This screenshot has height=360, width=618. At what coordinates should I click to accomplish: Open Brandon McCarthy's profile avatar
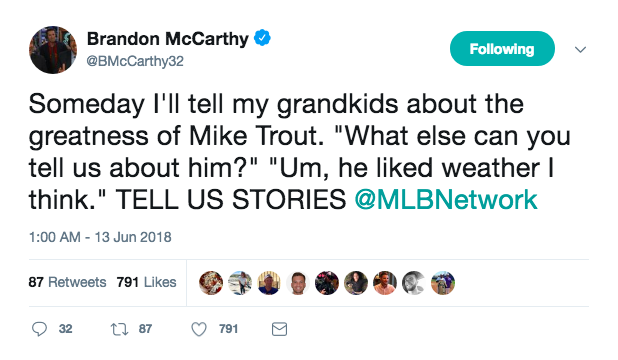(x=53, y=50)
